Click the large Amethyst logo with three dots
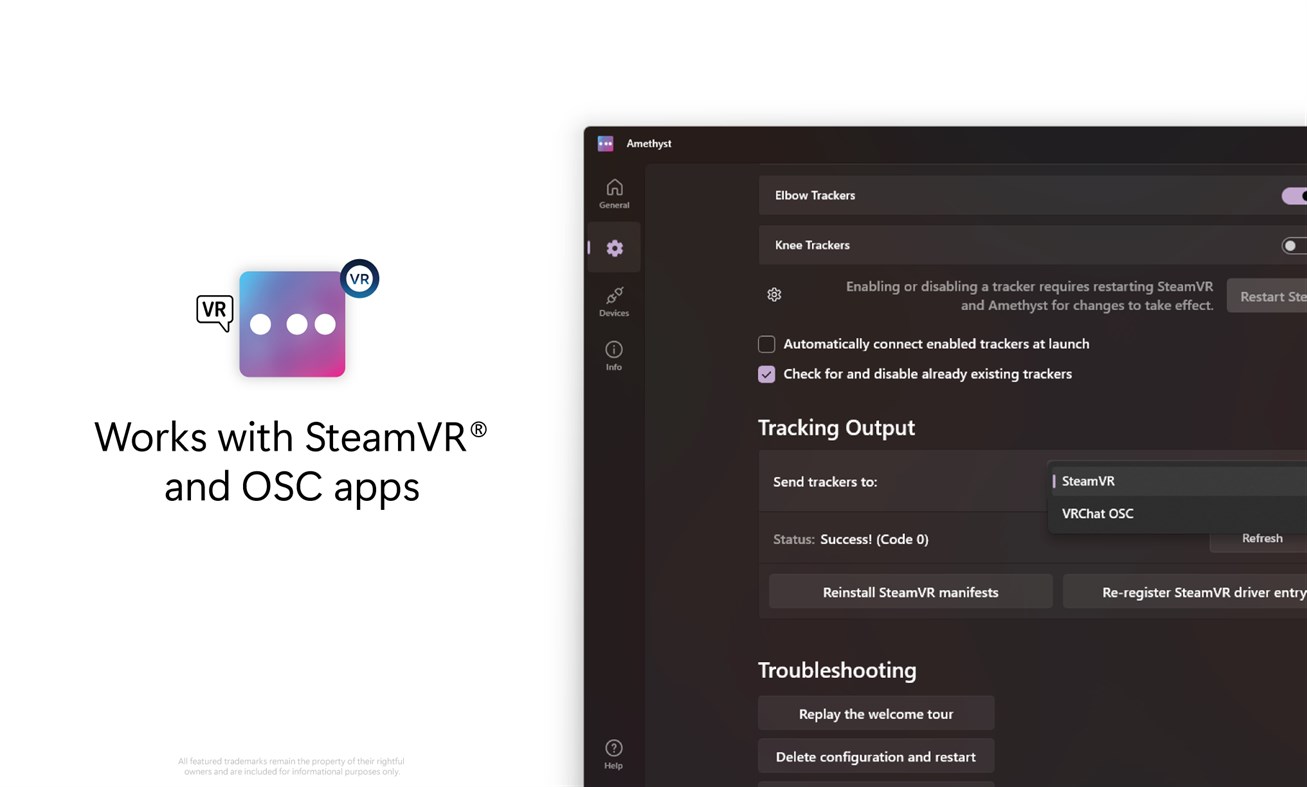The width and height of the screenshot is (1307, 787). pyautogui.click(x=292, y=324)
